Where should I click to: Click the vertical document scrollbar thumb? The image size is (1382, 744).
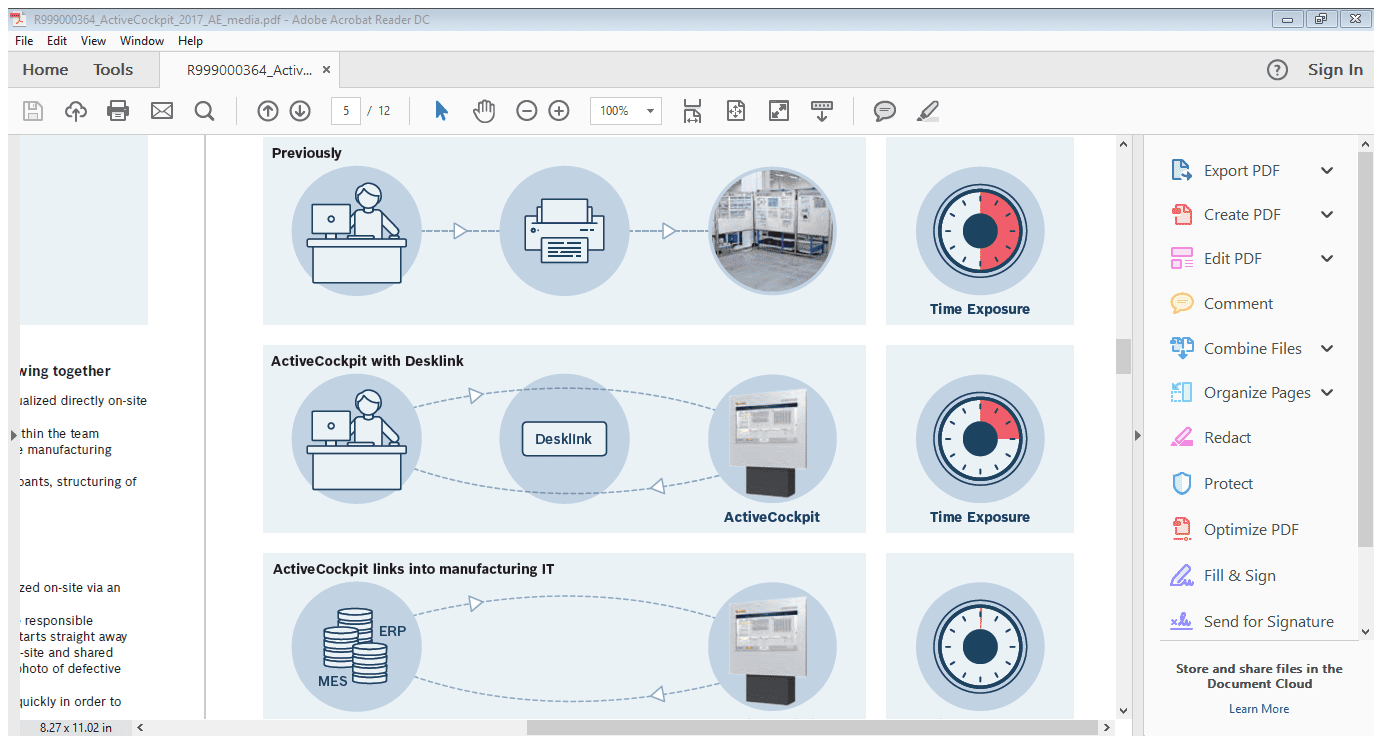pyautogui.click(x=1124, y=356)
